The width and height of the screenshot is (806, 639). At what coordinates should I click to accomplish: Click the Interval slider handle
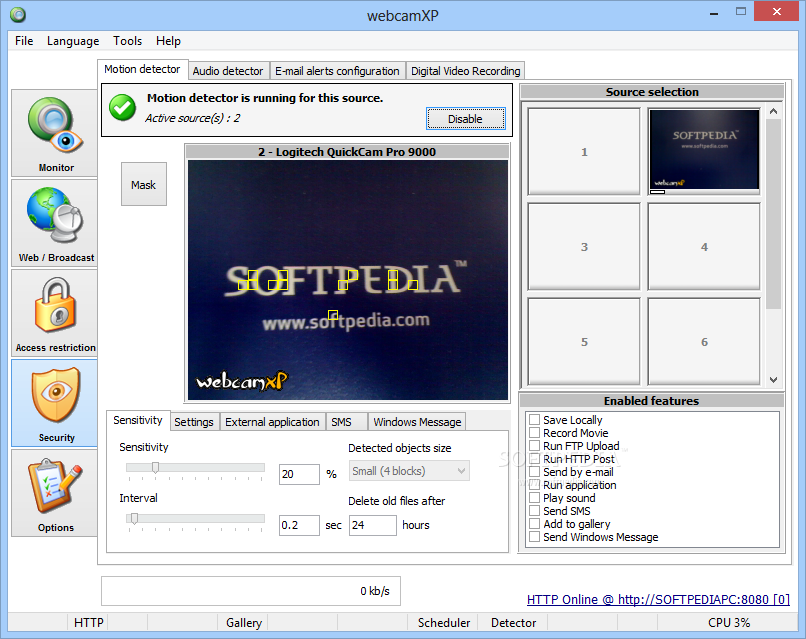[134, 518]
